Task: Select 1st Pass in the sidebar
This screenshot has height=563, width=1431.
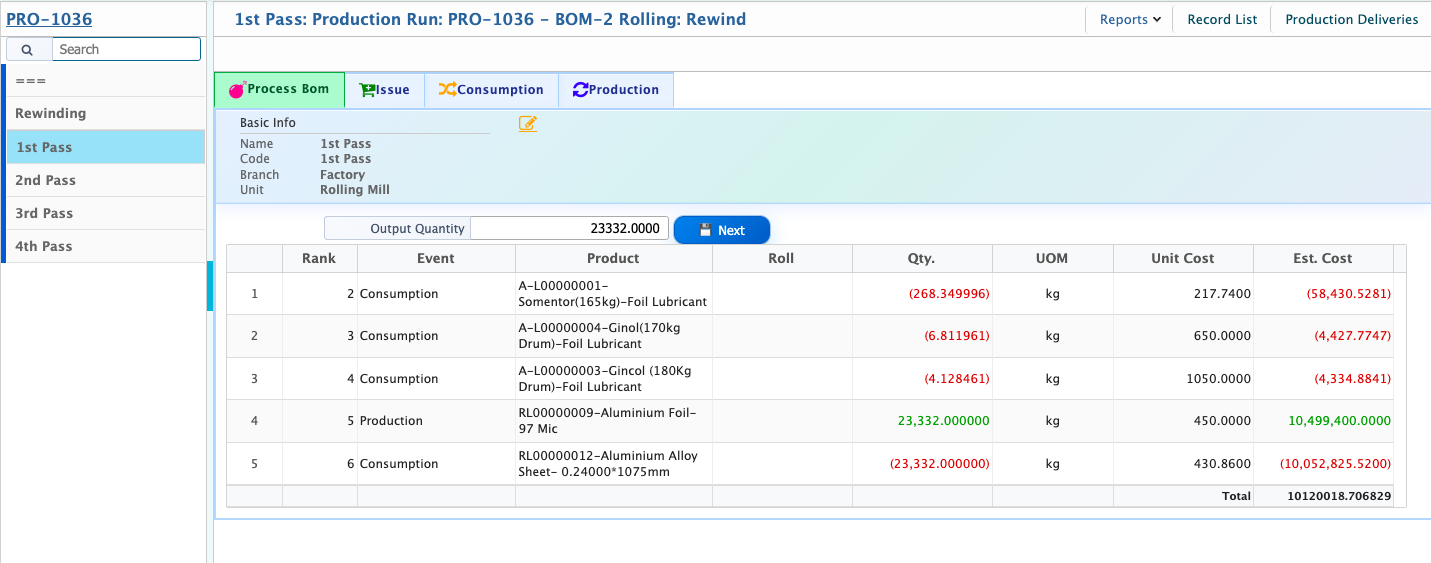Action: [105, 147]
